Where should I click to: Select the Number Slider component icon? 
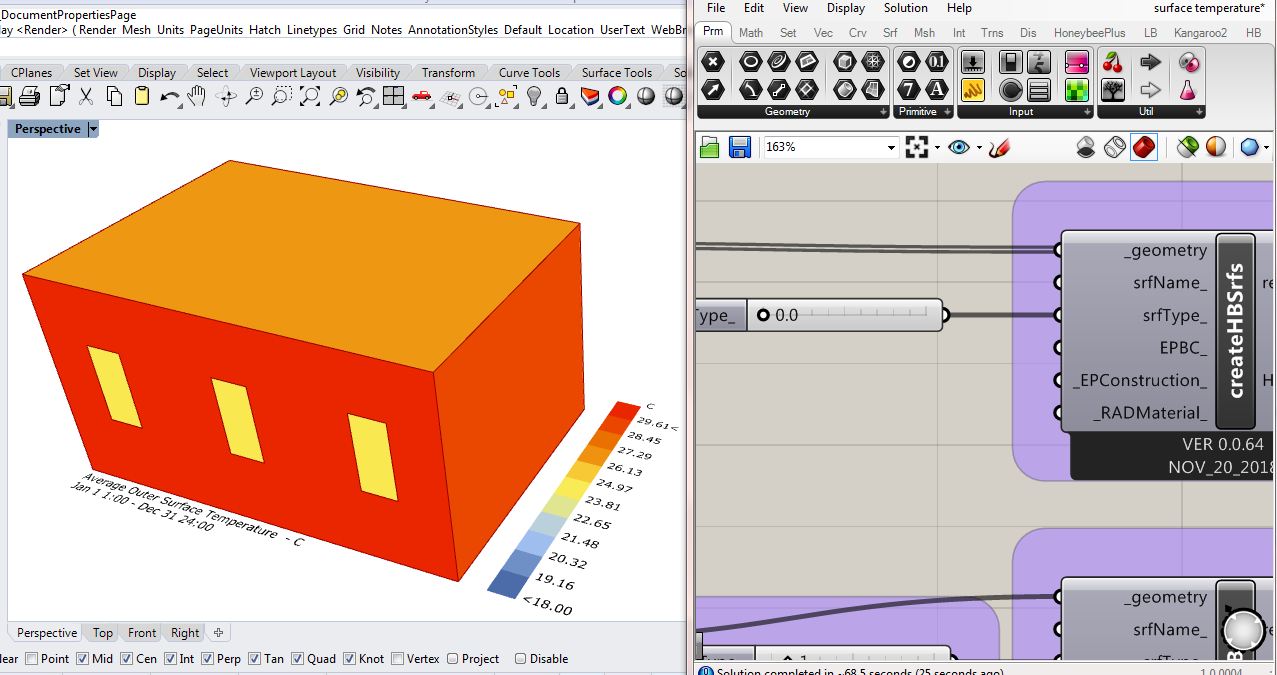tap(972, 63)
